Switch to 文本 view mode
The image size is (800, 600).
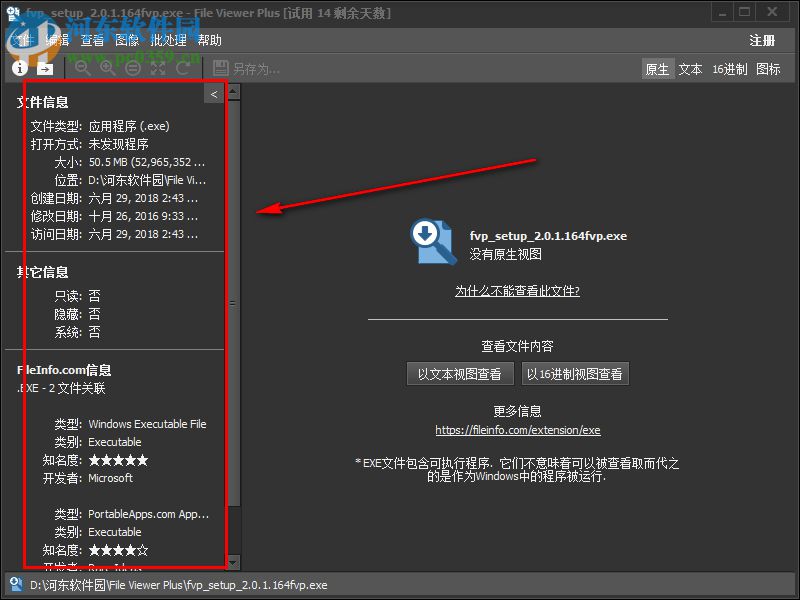click(689, 69)
